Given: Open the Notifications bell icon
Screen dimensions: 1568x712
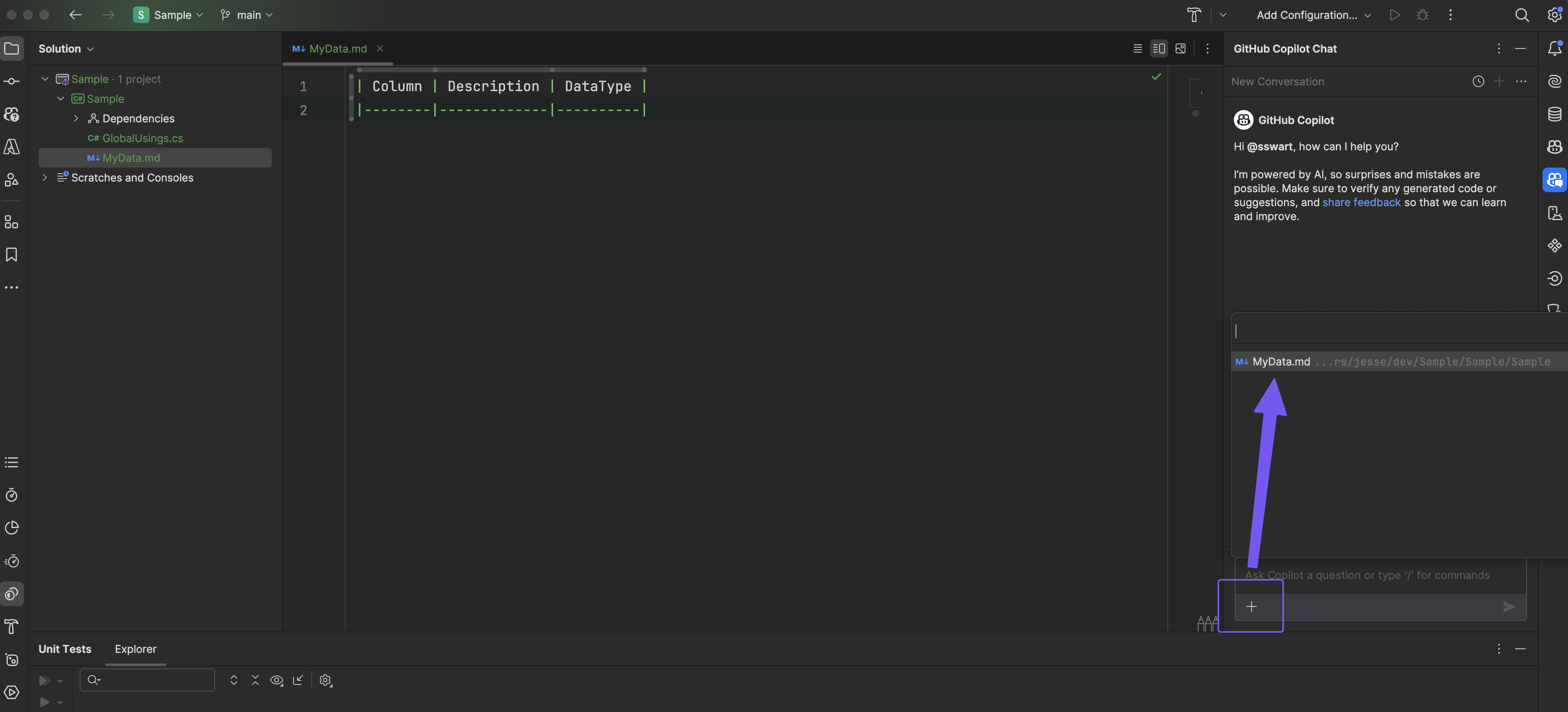Looking at the screenshot, I should click(x=1554, y=49).
